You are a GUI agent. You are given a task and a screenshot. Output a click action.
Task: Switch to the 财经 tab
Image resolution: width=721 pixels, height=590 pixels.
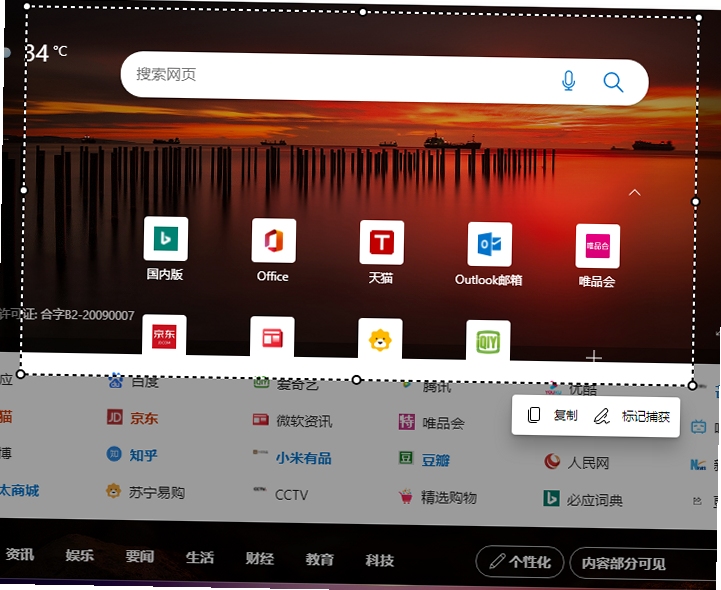(259, 558)
